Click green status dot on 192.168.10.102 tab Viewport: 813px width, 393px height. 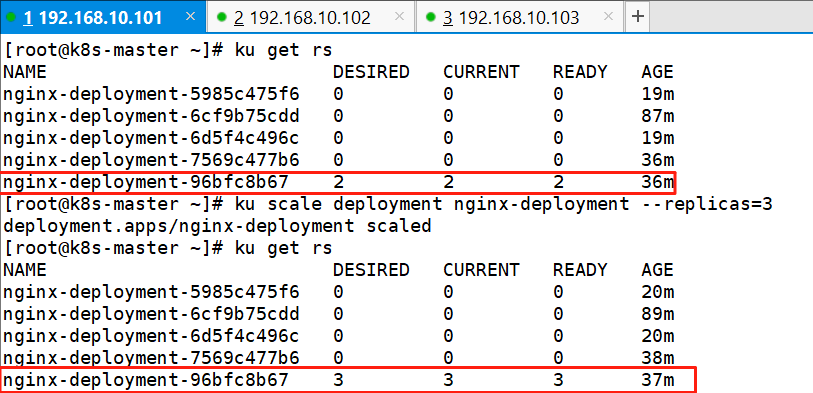(222, 17)
